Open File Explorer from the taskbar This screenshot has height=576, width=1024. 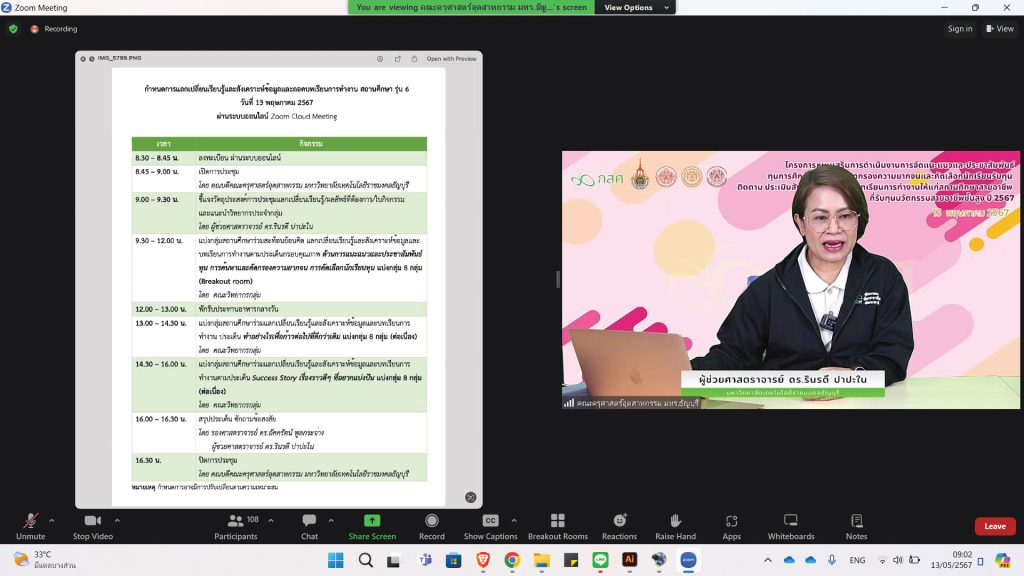click(x=541, y=560)
